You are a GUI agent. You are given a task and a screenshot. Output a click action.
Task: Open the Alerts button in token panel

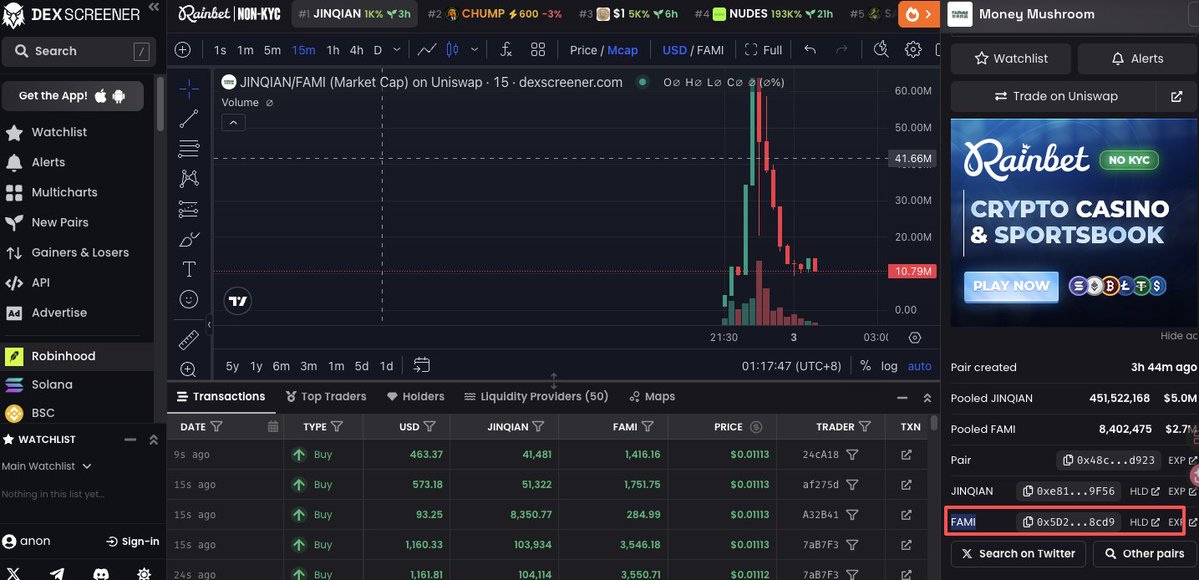tap(1137, 59)
